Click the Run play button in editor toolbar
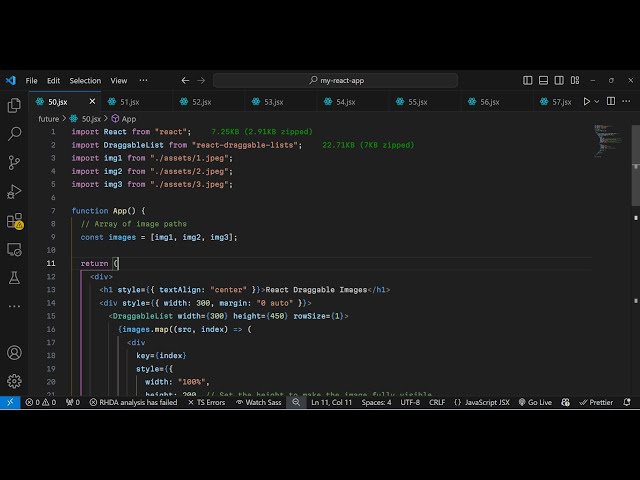Viewport: 640px width, 480px height. point(587,101)
